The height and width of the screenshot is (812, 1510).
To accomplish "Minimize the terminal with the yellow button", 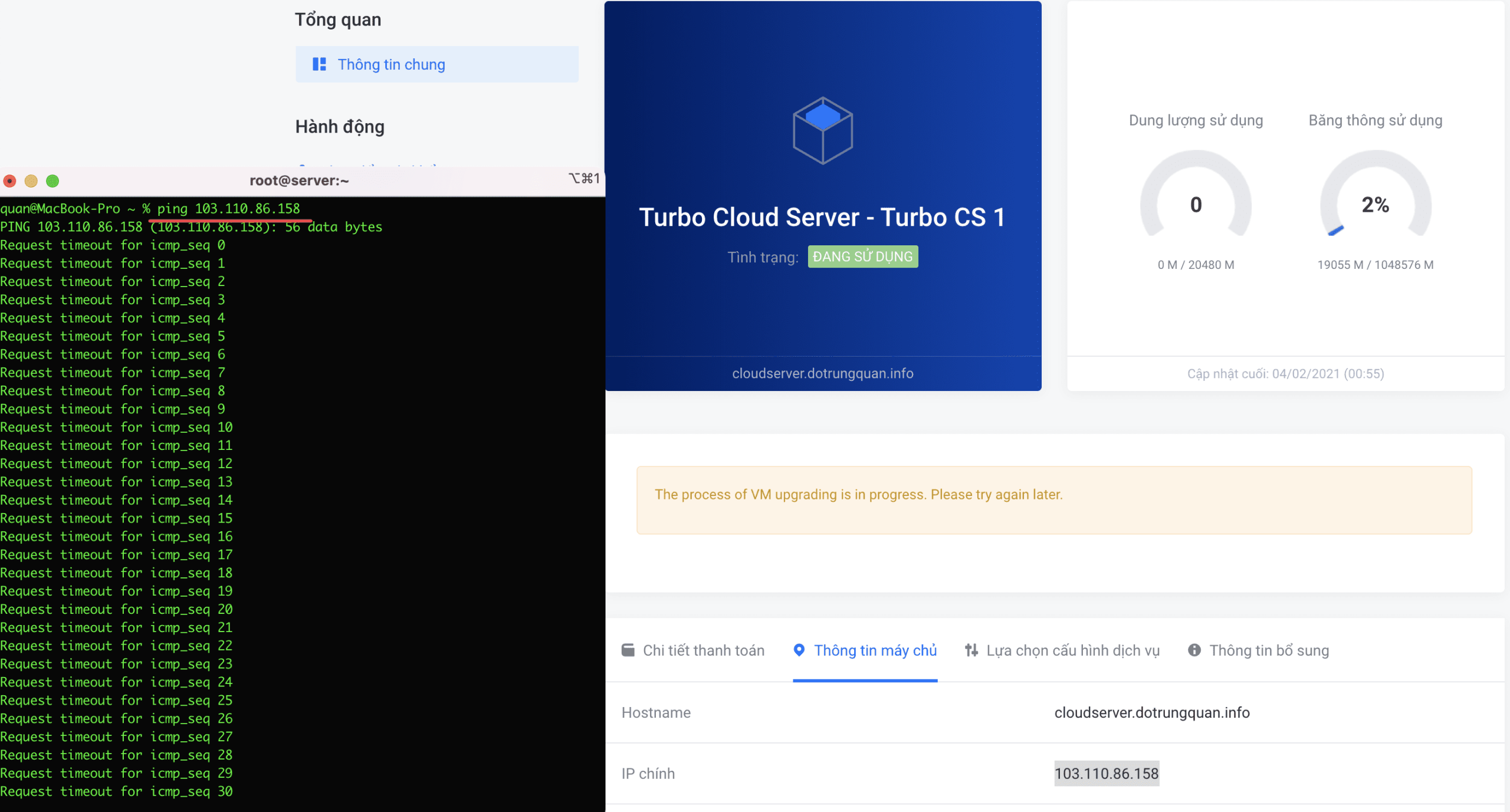I will 31,181.
